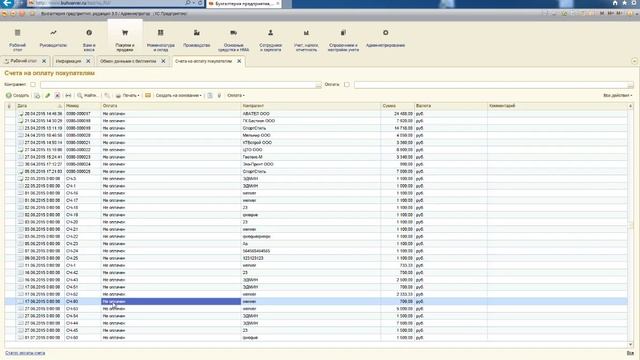Select invoice number СЧ-3 cell
This screenshot has width=640, height=360.
pos(82,179)
